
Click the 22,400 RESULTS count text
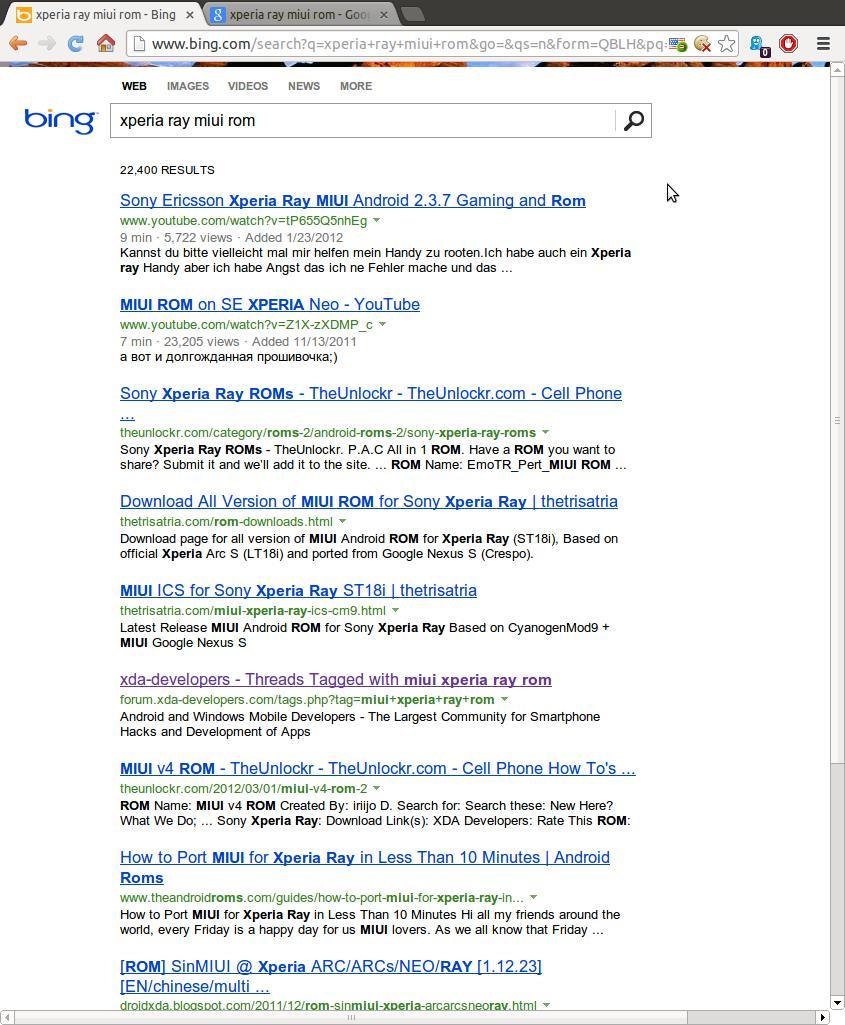pos(167,170)
